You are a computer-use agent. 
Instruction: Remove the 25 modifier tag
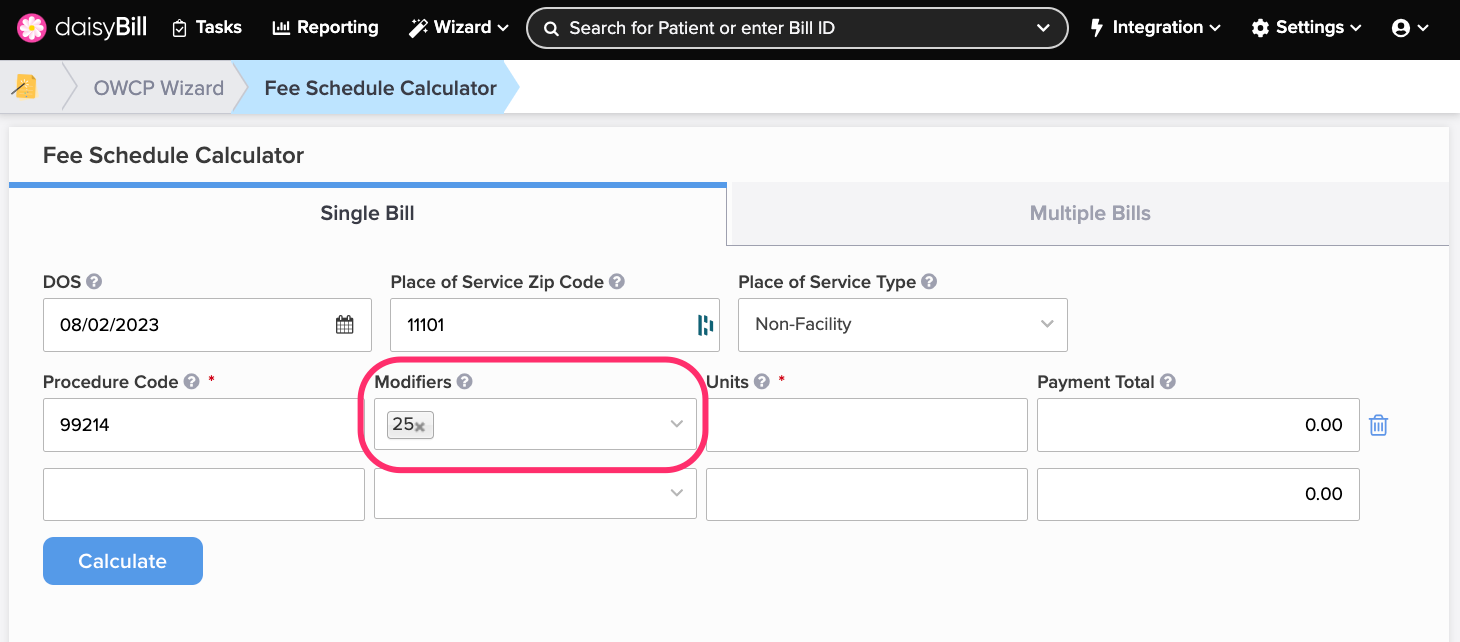click(420, 427)
